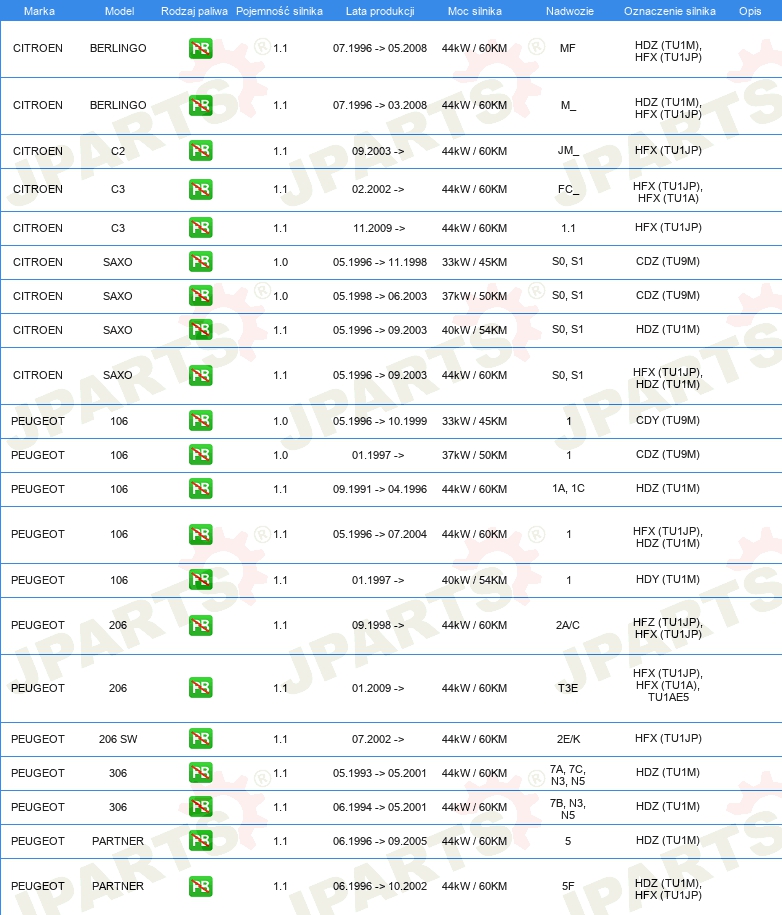Screen dimensions: 782x915
Task: Click body codes 7B, N3, N5 cell
Action: (x=568, y=809)
